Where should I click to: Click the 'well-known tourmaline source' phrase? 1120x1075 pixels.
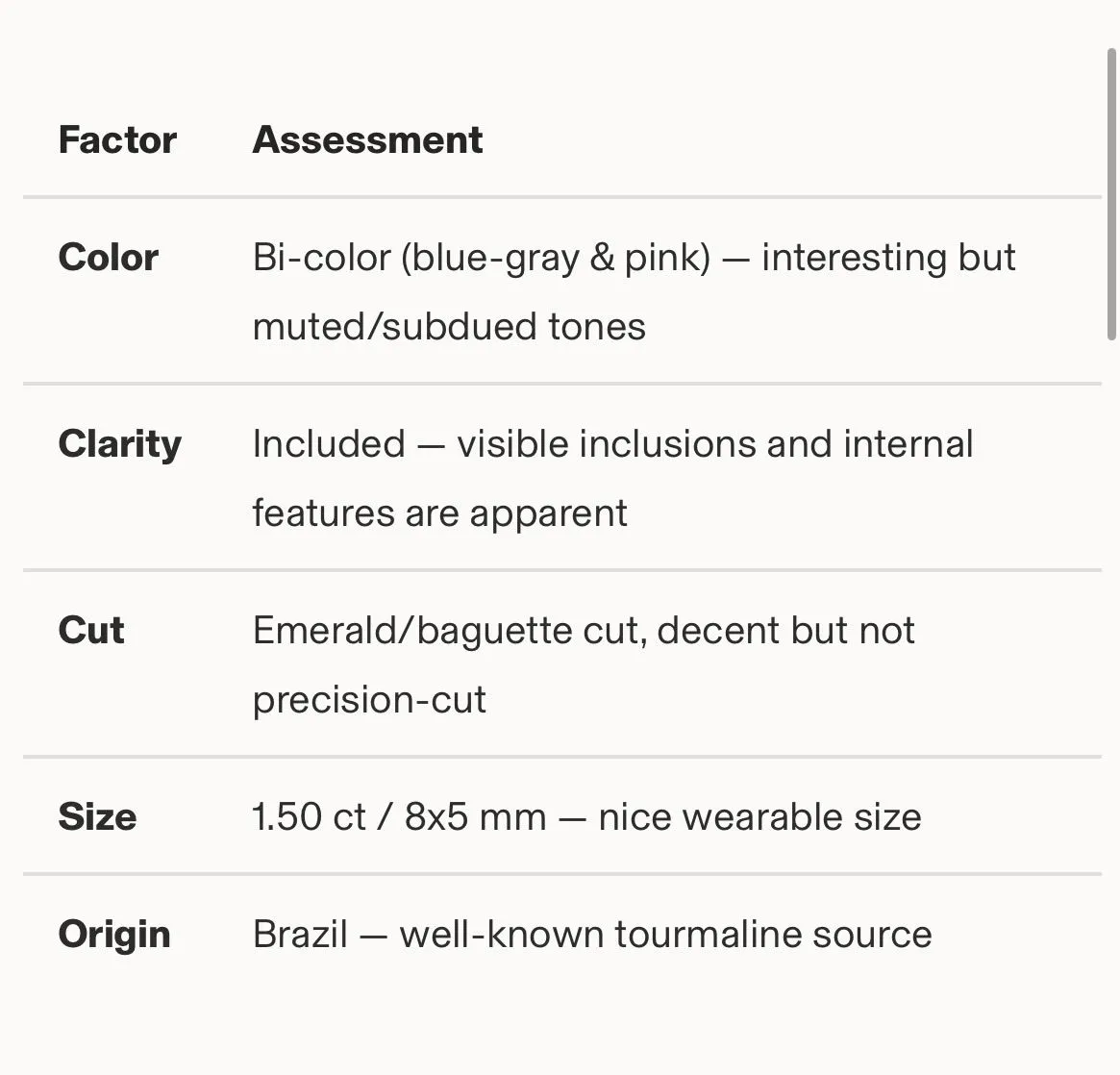665,934
